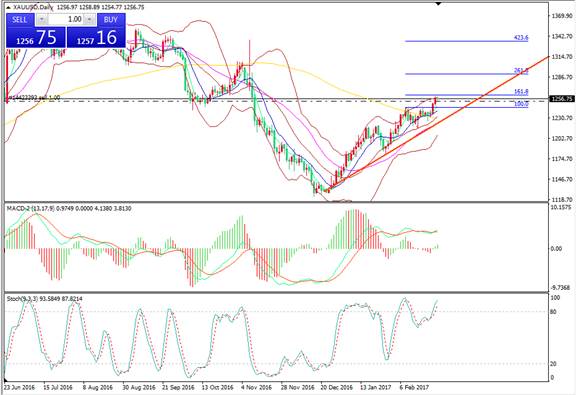
Task: Click price scale value 1230.70
Action: click(562, 118)
